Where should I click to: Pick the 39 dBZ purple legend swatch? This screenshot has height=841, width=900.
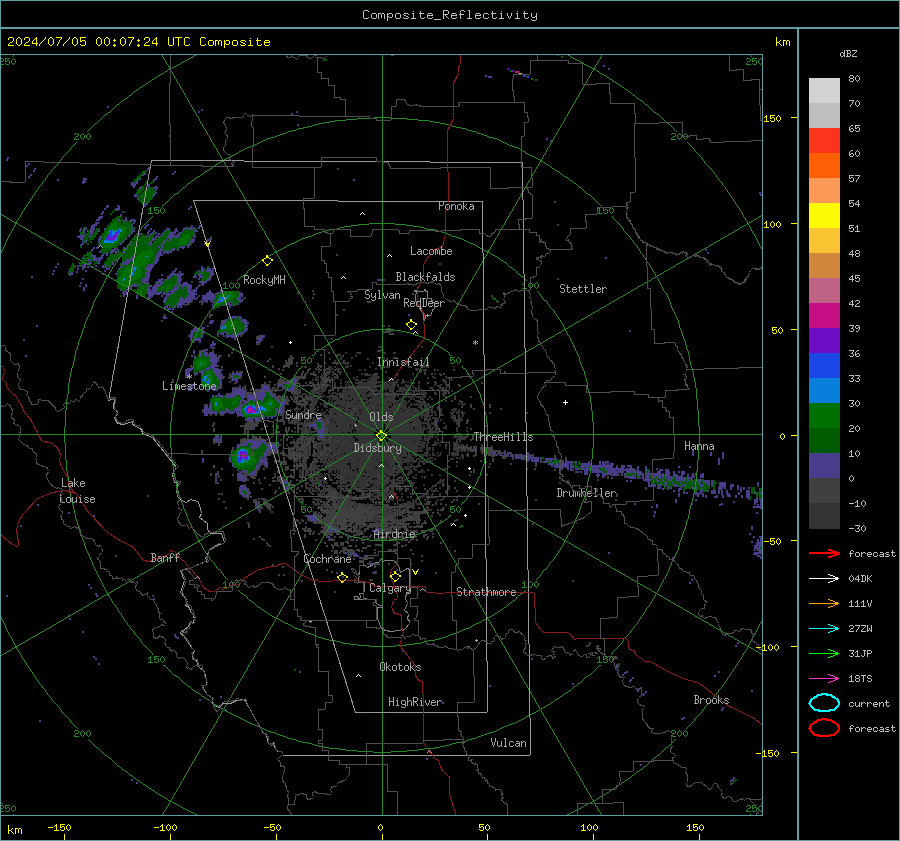824,340
